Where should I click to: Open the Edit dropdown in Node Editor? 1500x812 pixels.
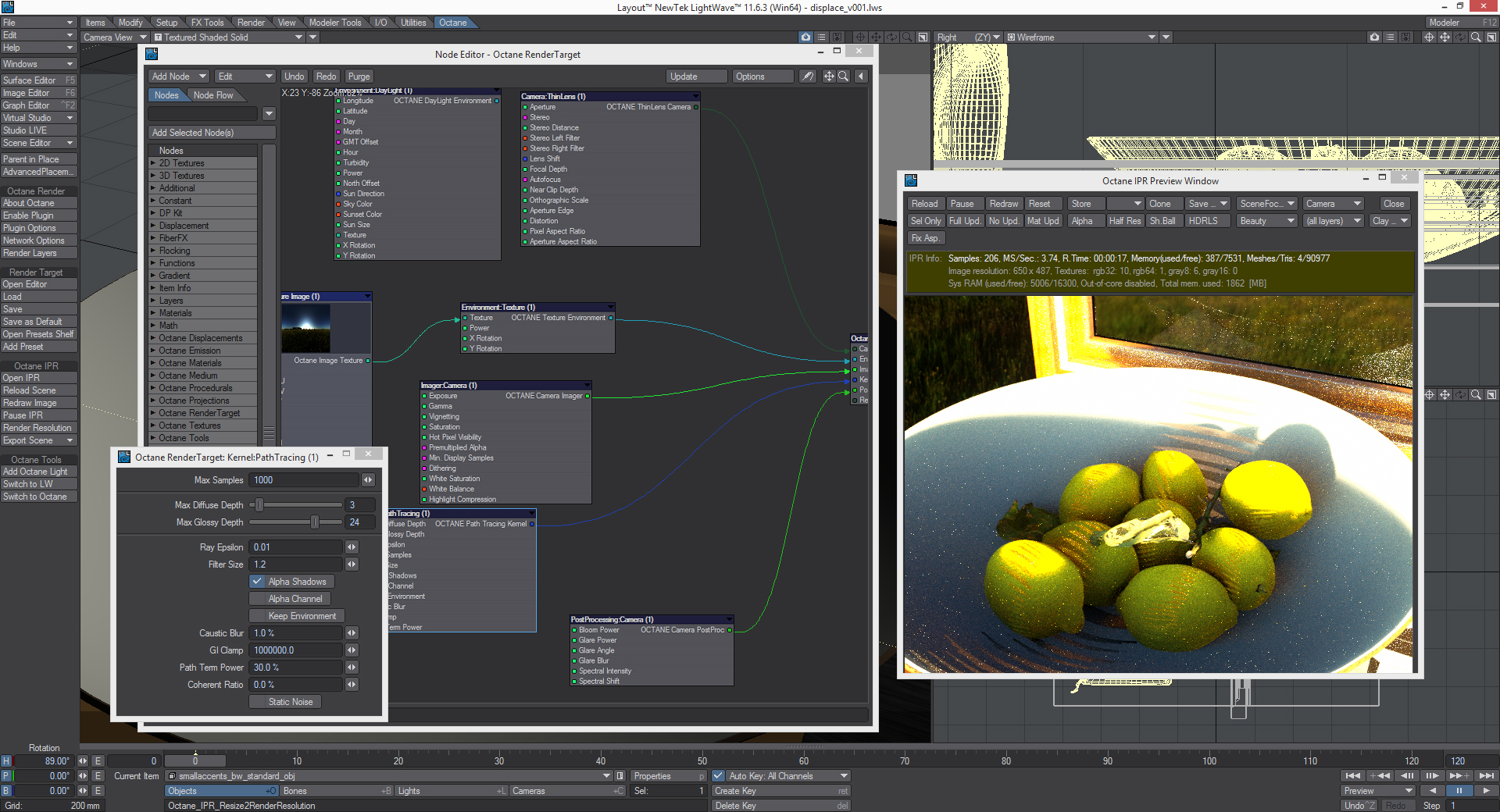click(x=245, y=77)
